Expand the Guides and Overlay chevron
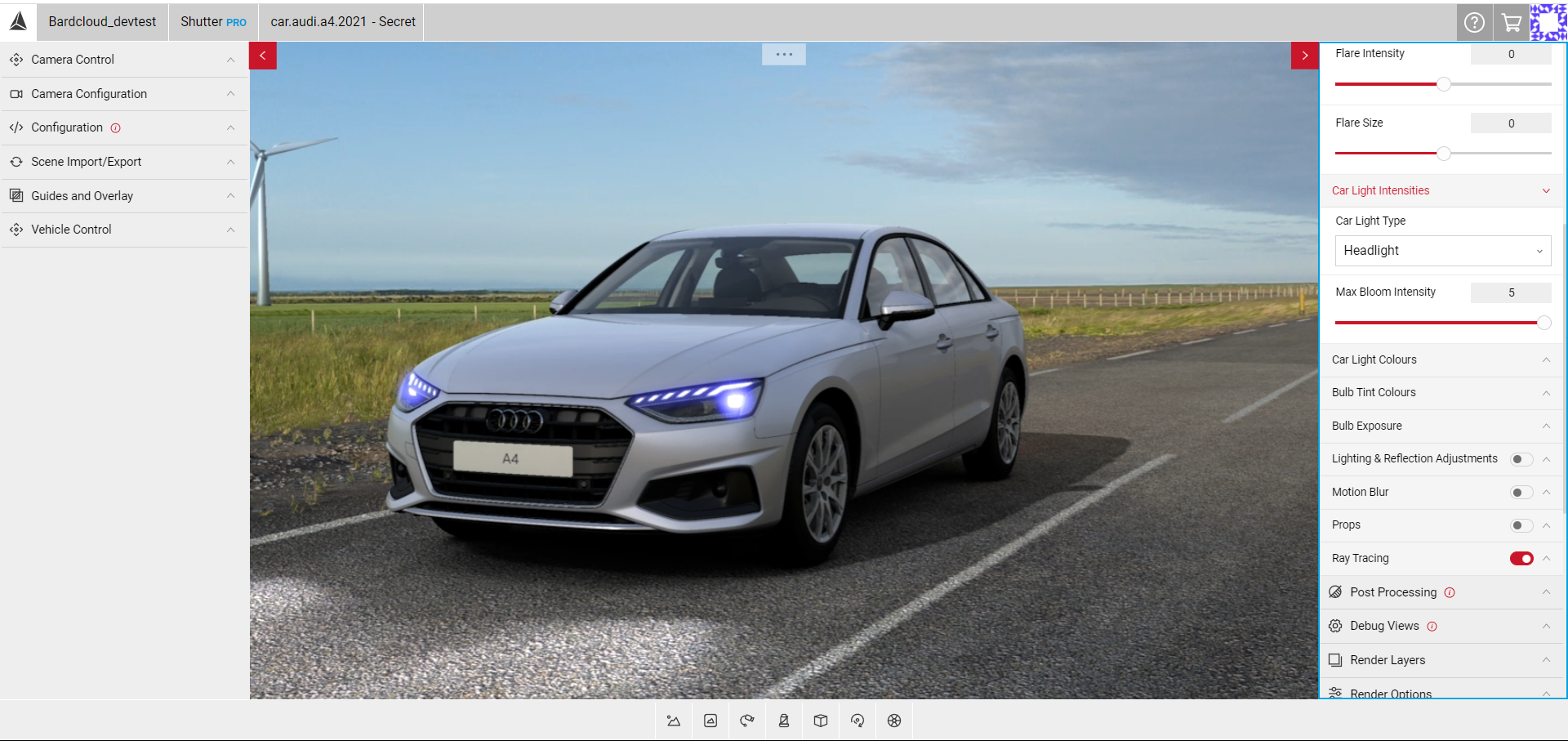The height and width of the screenshot is (741, 1568). tap(231, 195)
